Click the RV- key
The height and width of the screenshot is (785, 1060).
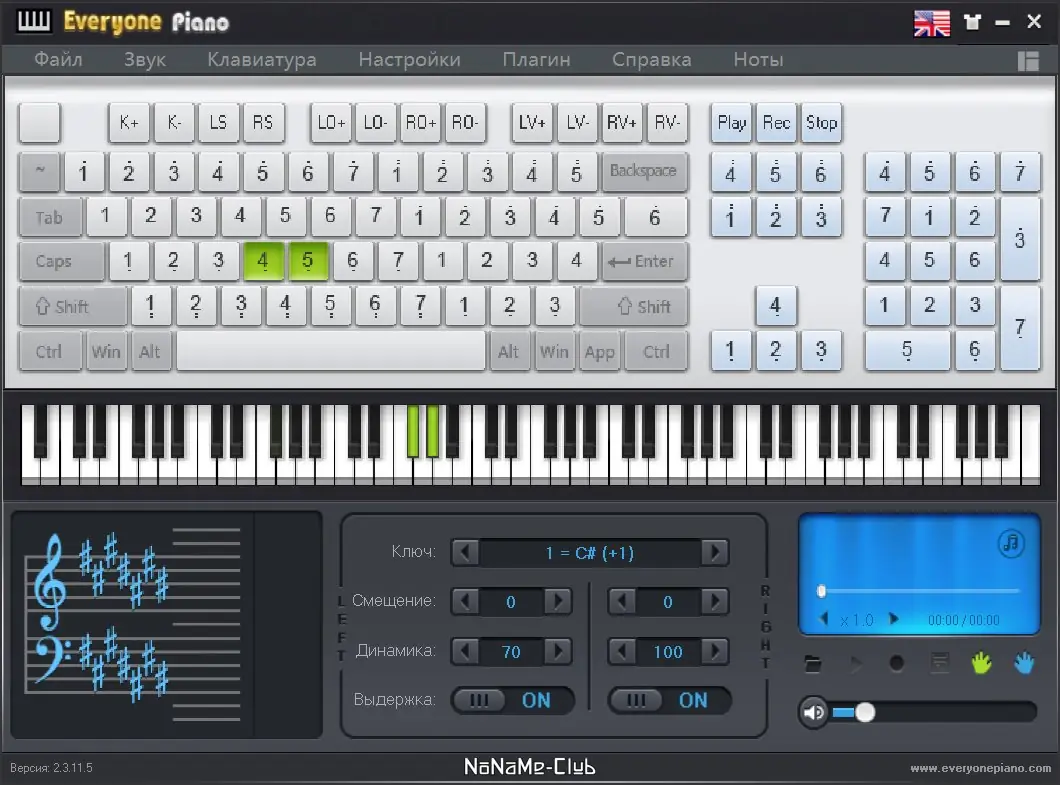click(667, 123)
